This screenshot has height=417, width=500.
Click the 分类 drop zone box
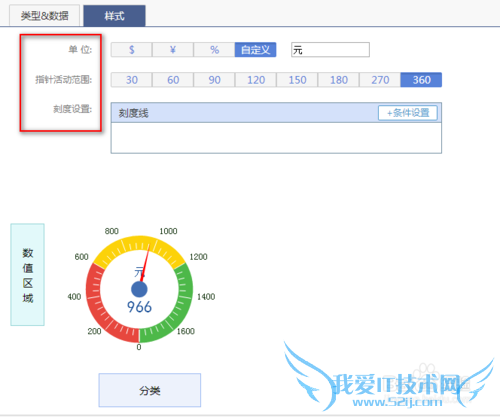pyautogui.click(x=150, y=390)
